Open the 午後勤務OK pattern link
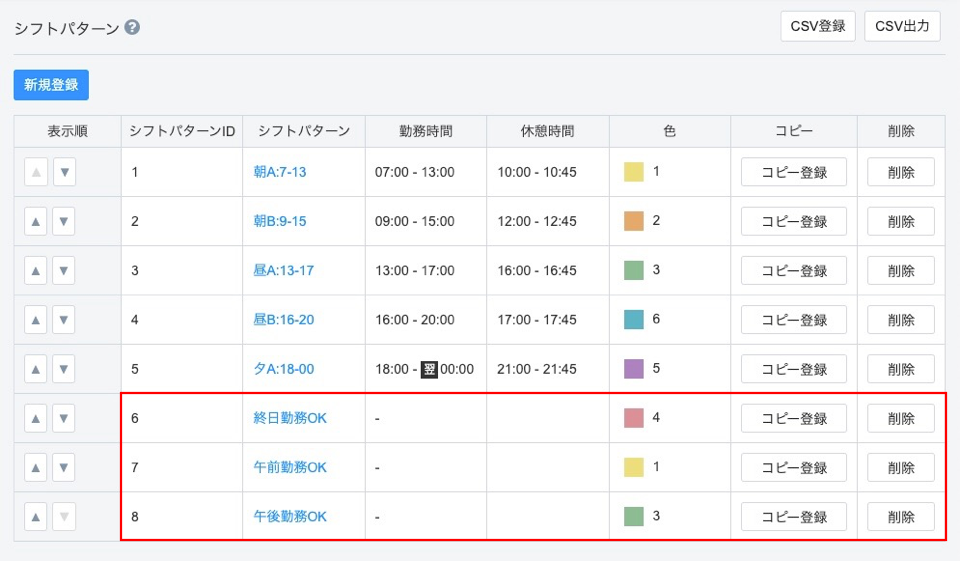Viewport: 960px width, 561px height. [290, 517]
